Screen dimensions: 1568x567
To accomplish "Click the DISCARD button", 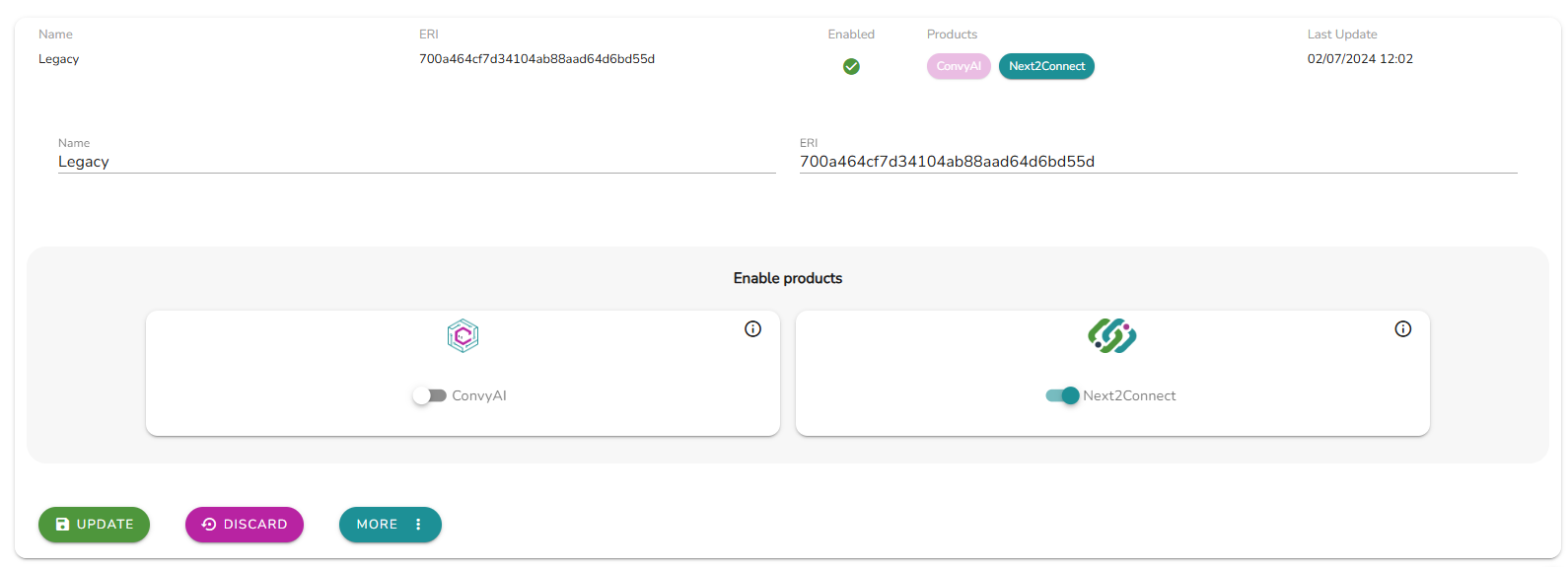I will coord(245,525).
